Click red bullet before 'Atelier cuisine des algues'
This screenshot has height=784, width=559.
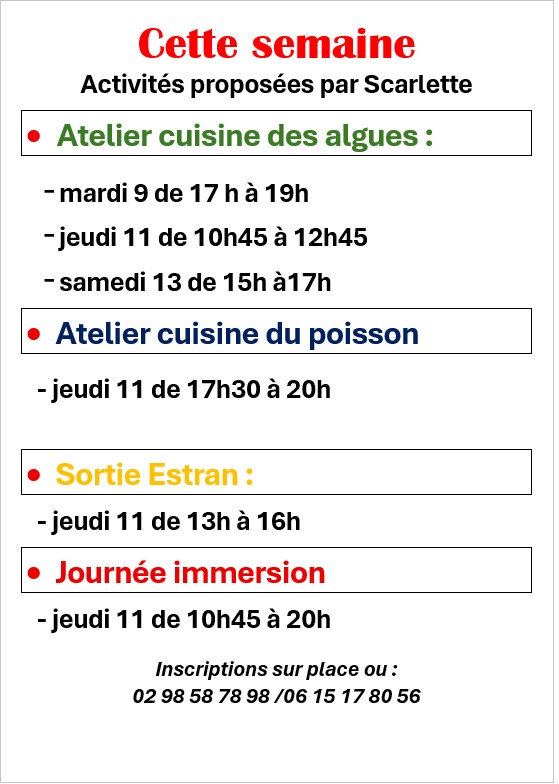click(34, 136)
